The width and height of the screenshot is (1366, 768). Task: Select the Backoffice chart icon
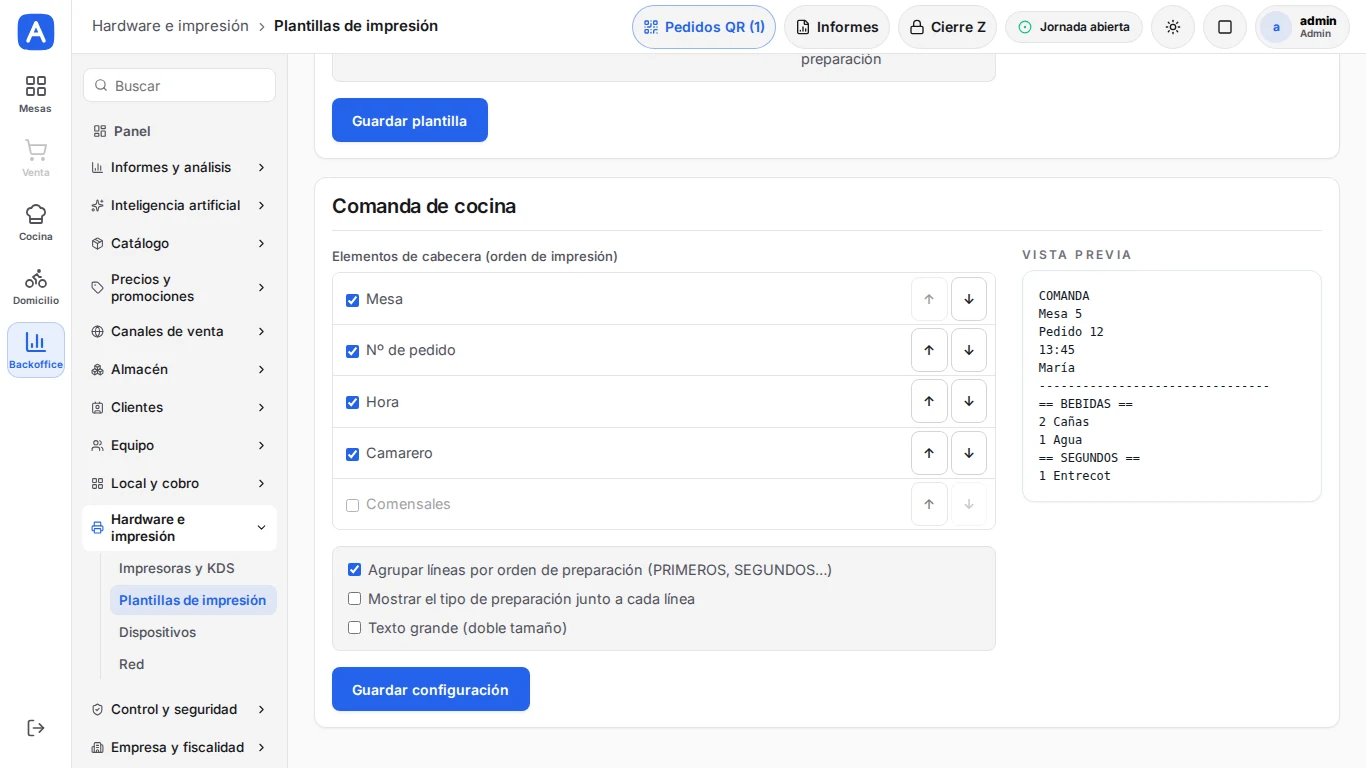coord(36,350)
